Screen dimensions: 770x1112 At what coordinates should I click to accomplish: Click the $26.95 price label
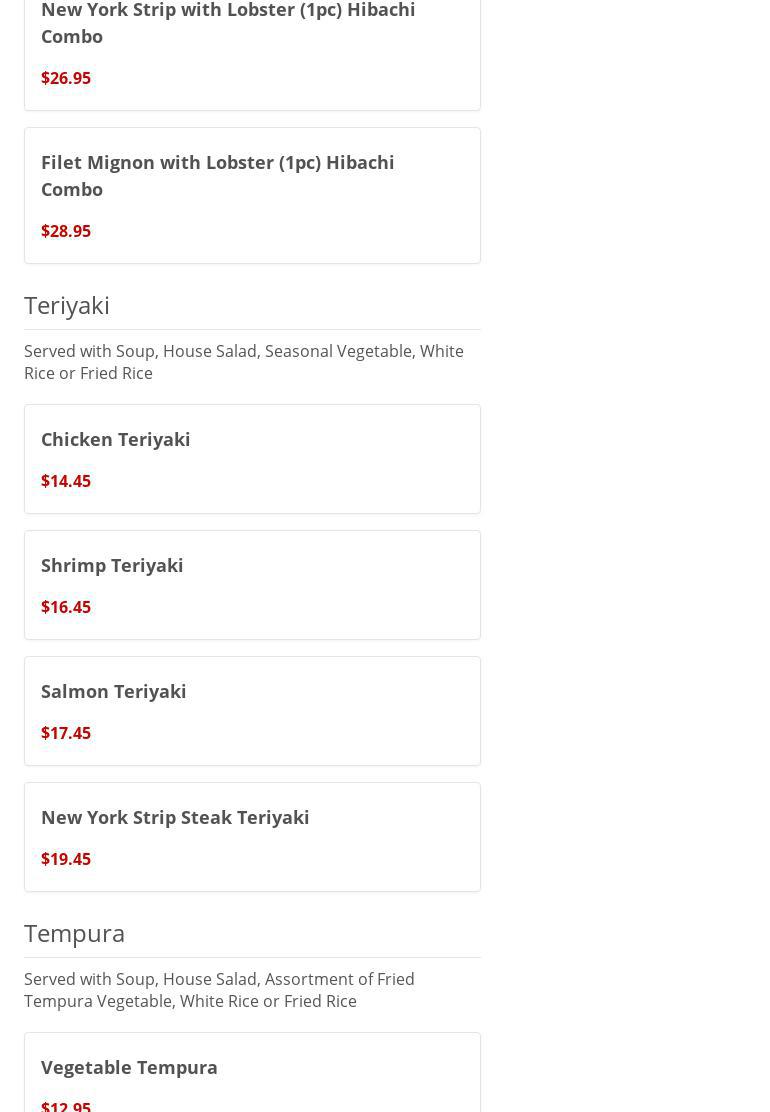coord(66,78)
